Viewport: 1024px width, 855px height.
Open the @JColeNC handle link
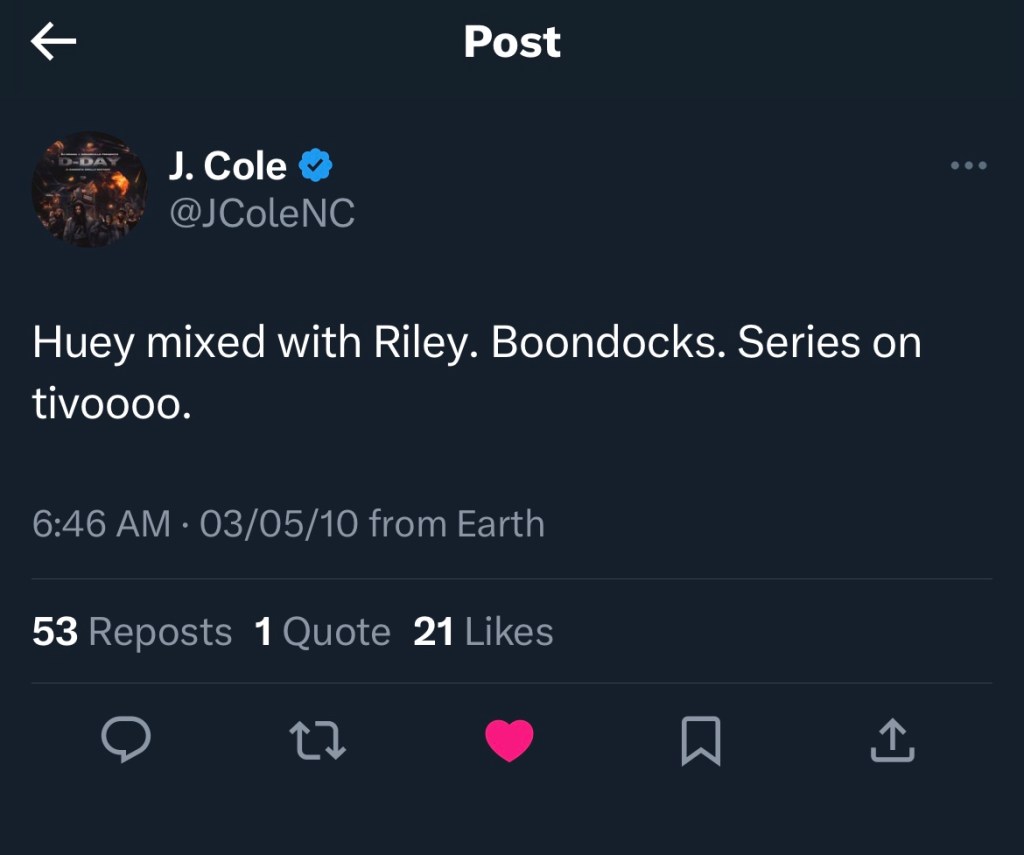(x=262, y=213)
